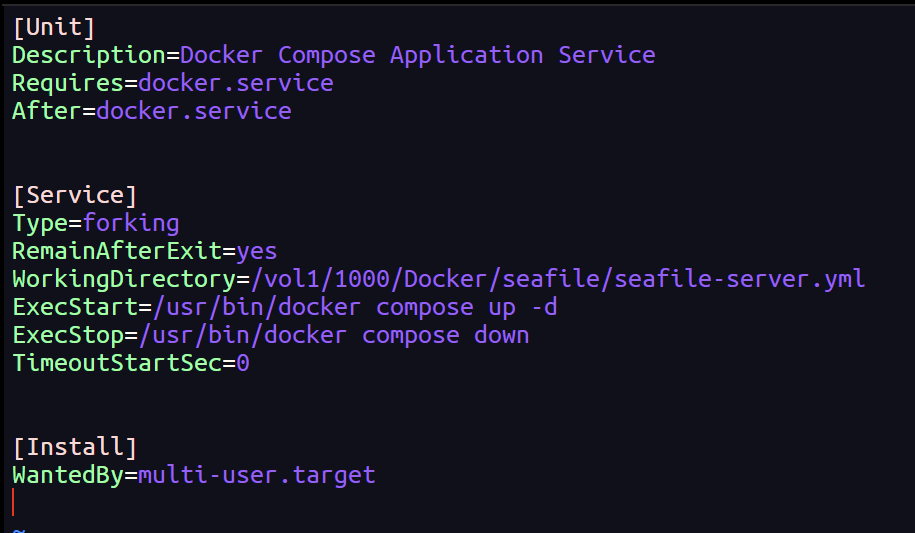Click the text 'Docker Compose Application Service'

click(417, 55)
